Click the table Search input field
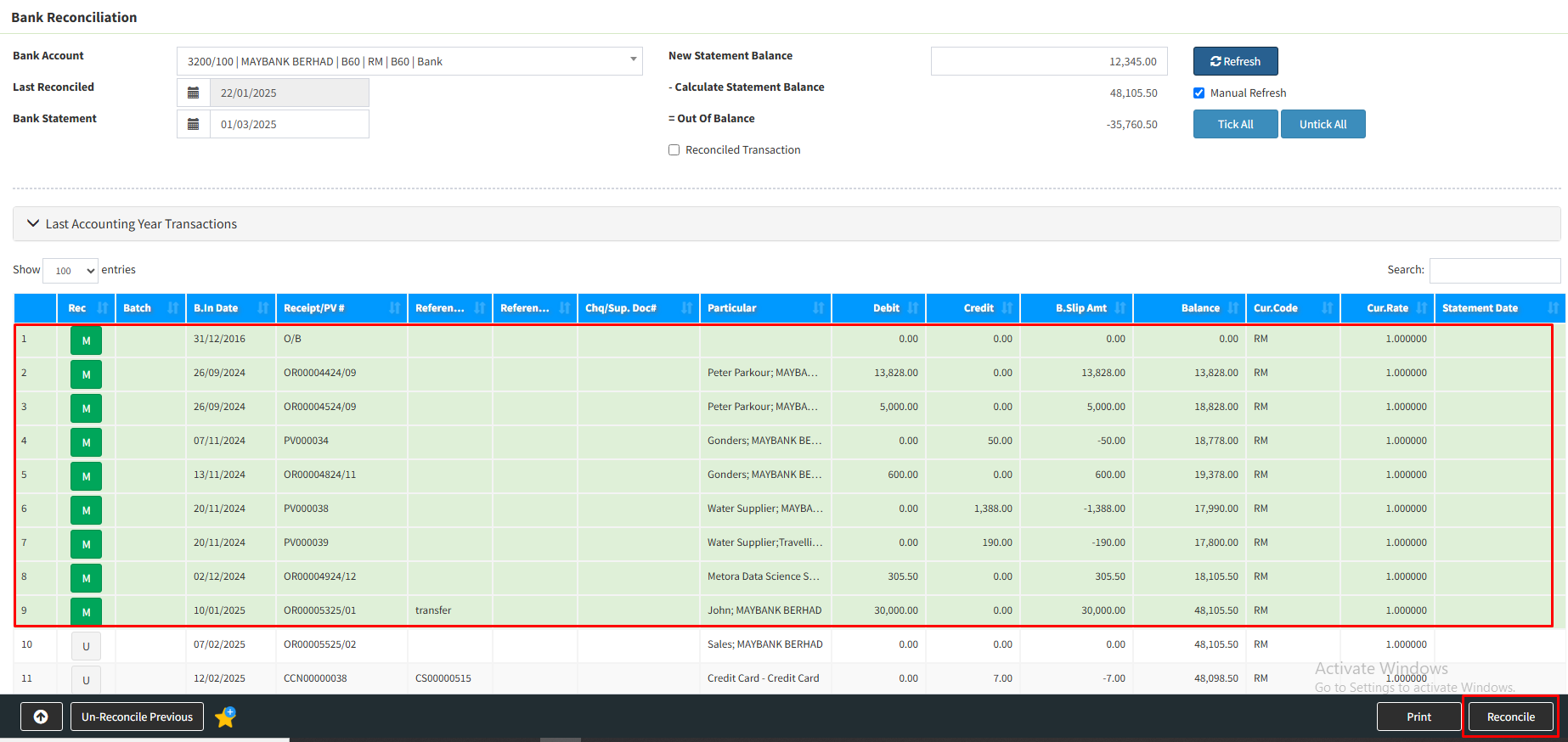The width and height of the screenshot is (1568, 742). pyautogui.click(x=1494, y=270)
